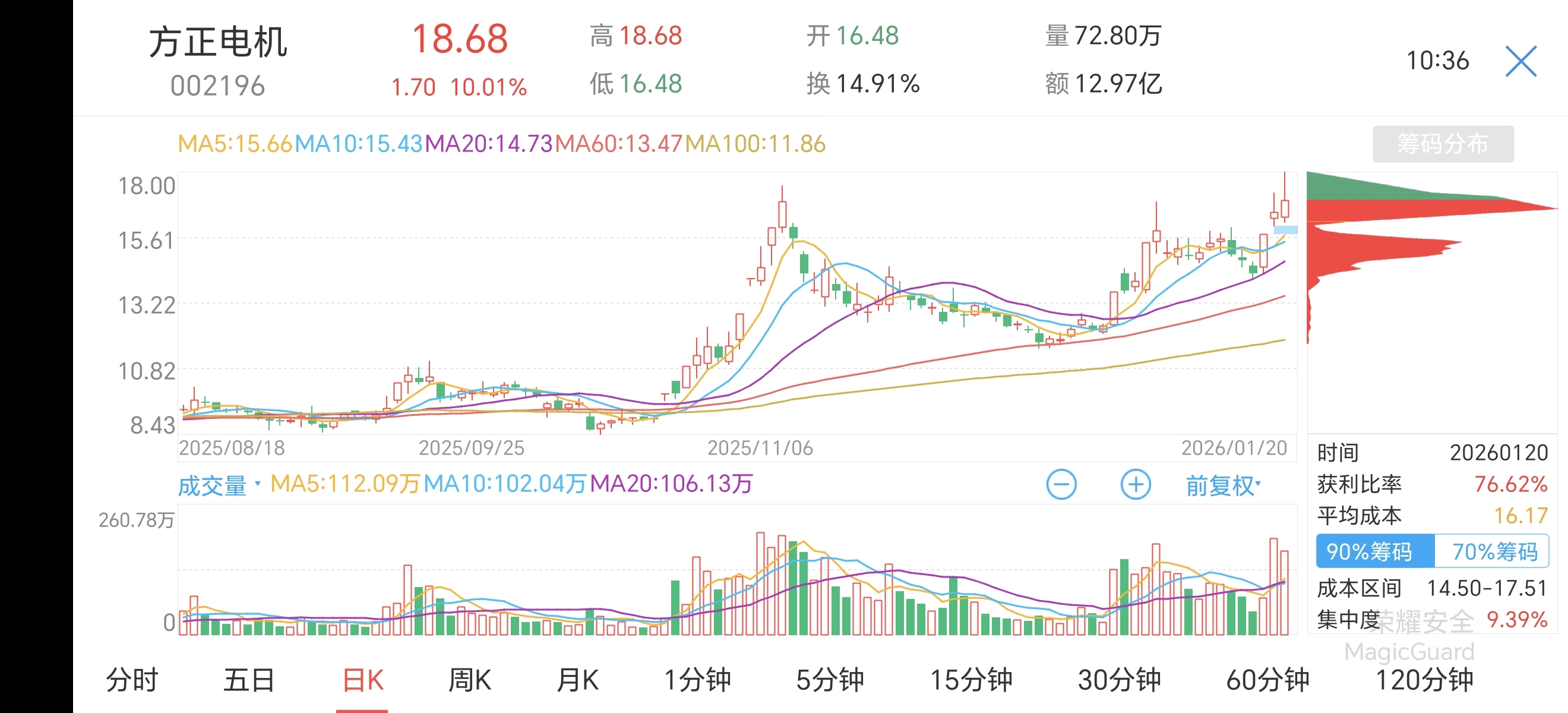
Task: Choose the 60分钟 period tab
Action: pos(1267,680)
